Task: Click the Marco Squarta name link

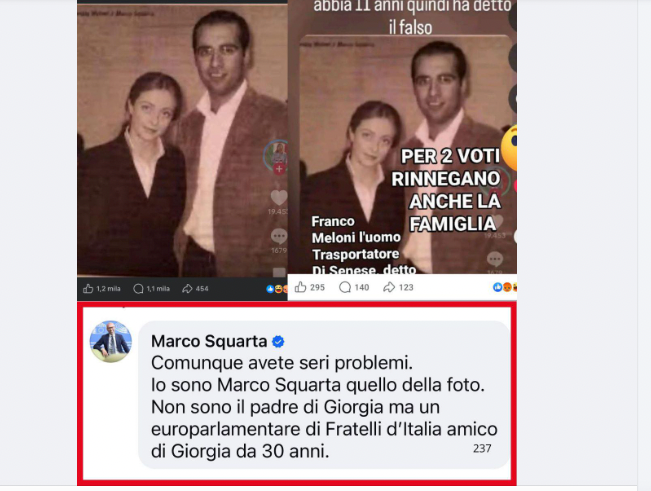Action: [x=209, y=341]
